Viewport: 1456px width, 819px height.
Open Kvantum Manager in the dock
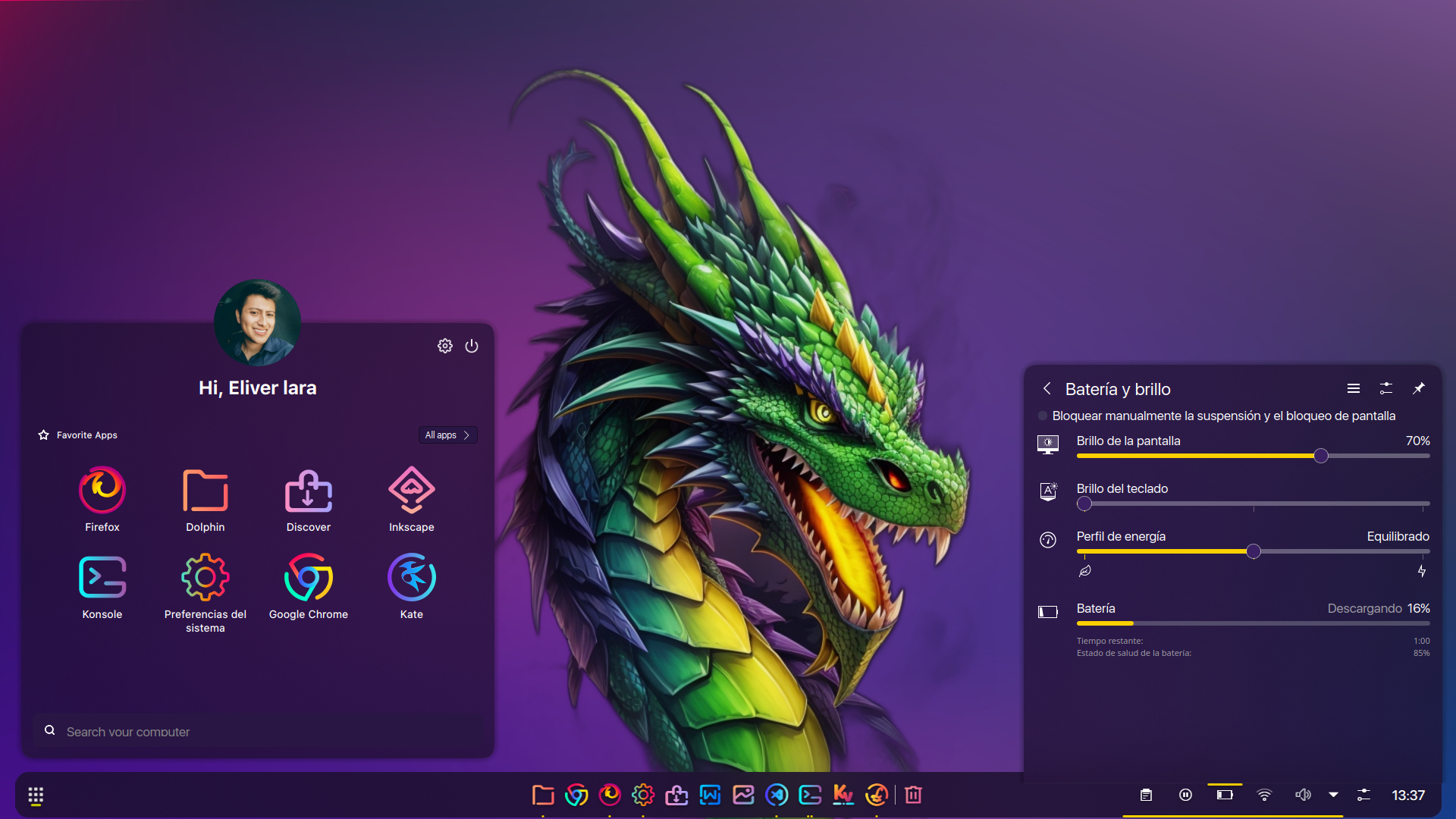click(x=843, y=795)
